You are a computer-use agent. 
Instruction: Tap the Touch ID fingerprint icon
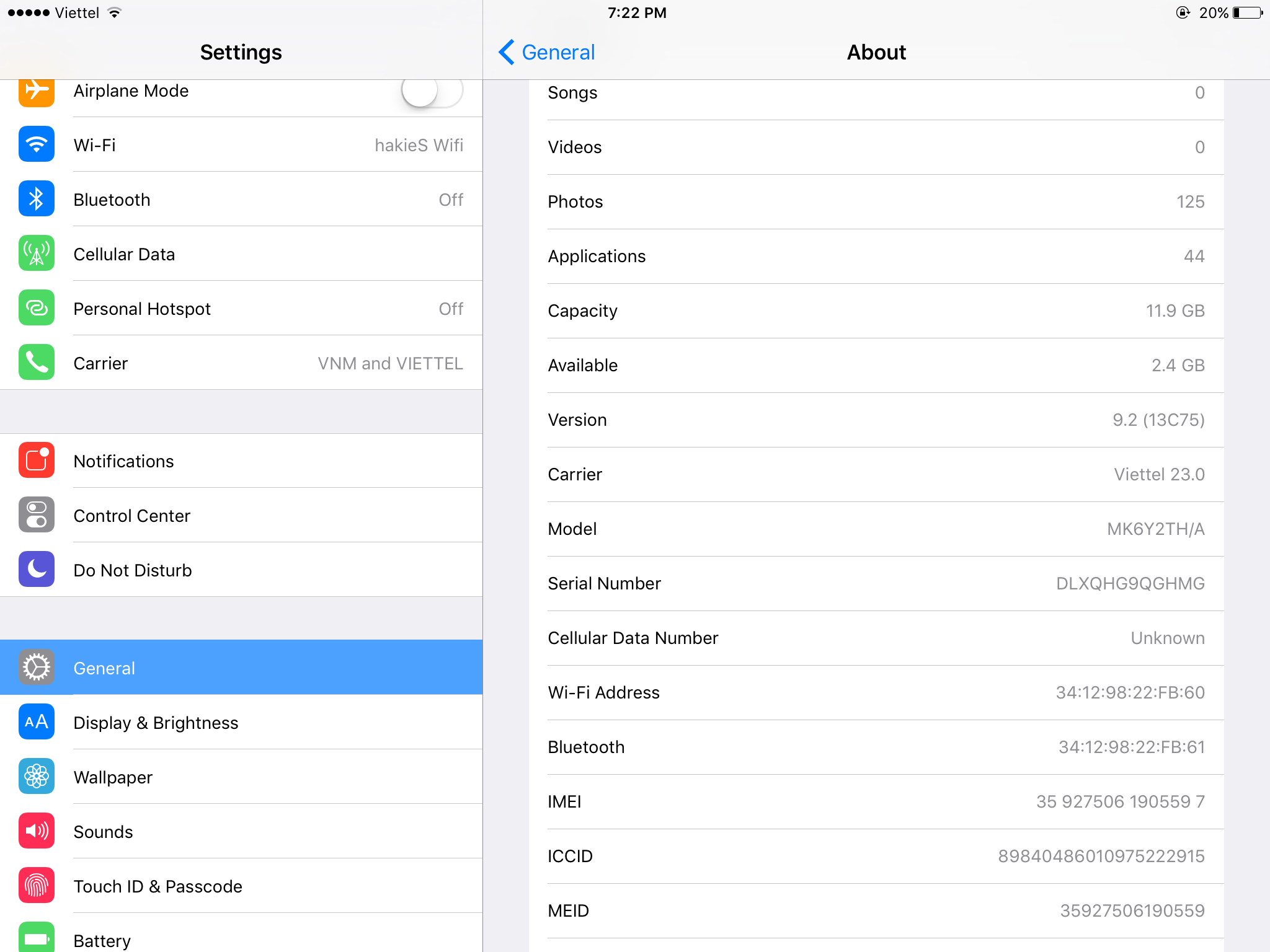tap(37, 885)
